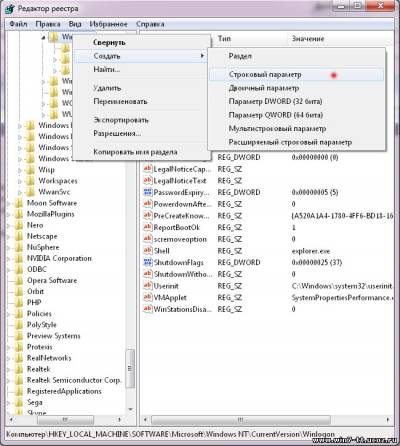400x446 pixels.
Task: Click the Userinit string value icon
Action: click(148, 286)
